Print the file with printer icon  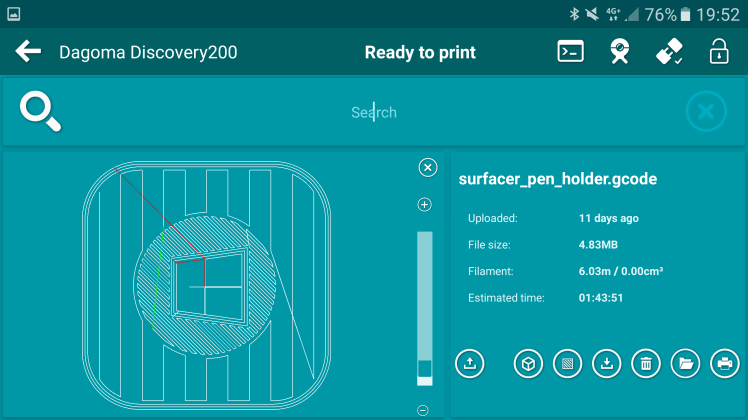click(724, 364)
